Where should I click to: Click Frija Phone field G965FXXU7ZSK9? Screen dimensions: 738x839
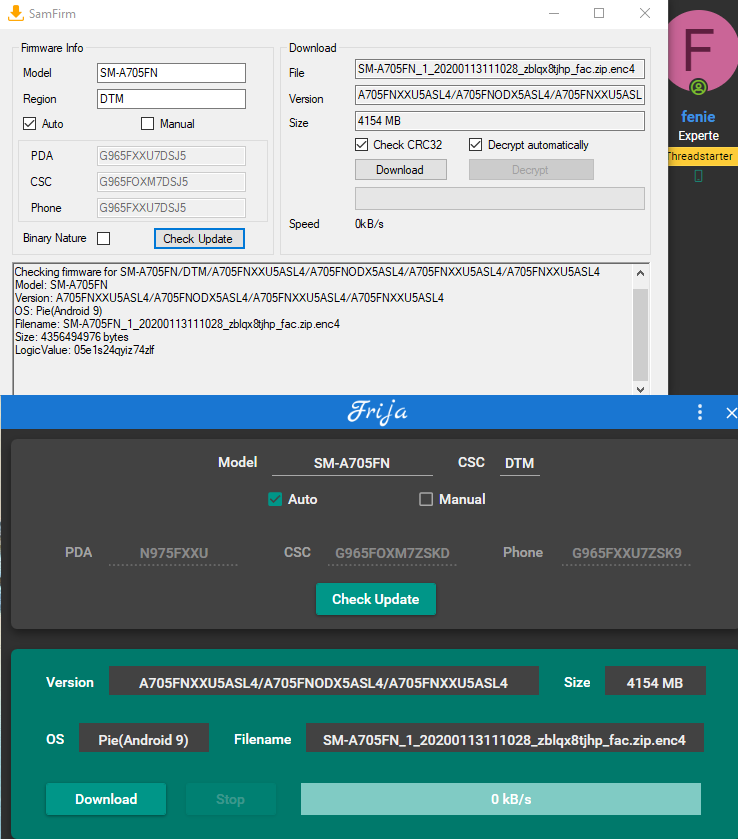(627, 553)
